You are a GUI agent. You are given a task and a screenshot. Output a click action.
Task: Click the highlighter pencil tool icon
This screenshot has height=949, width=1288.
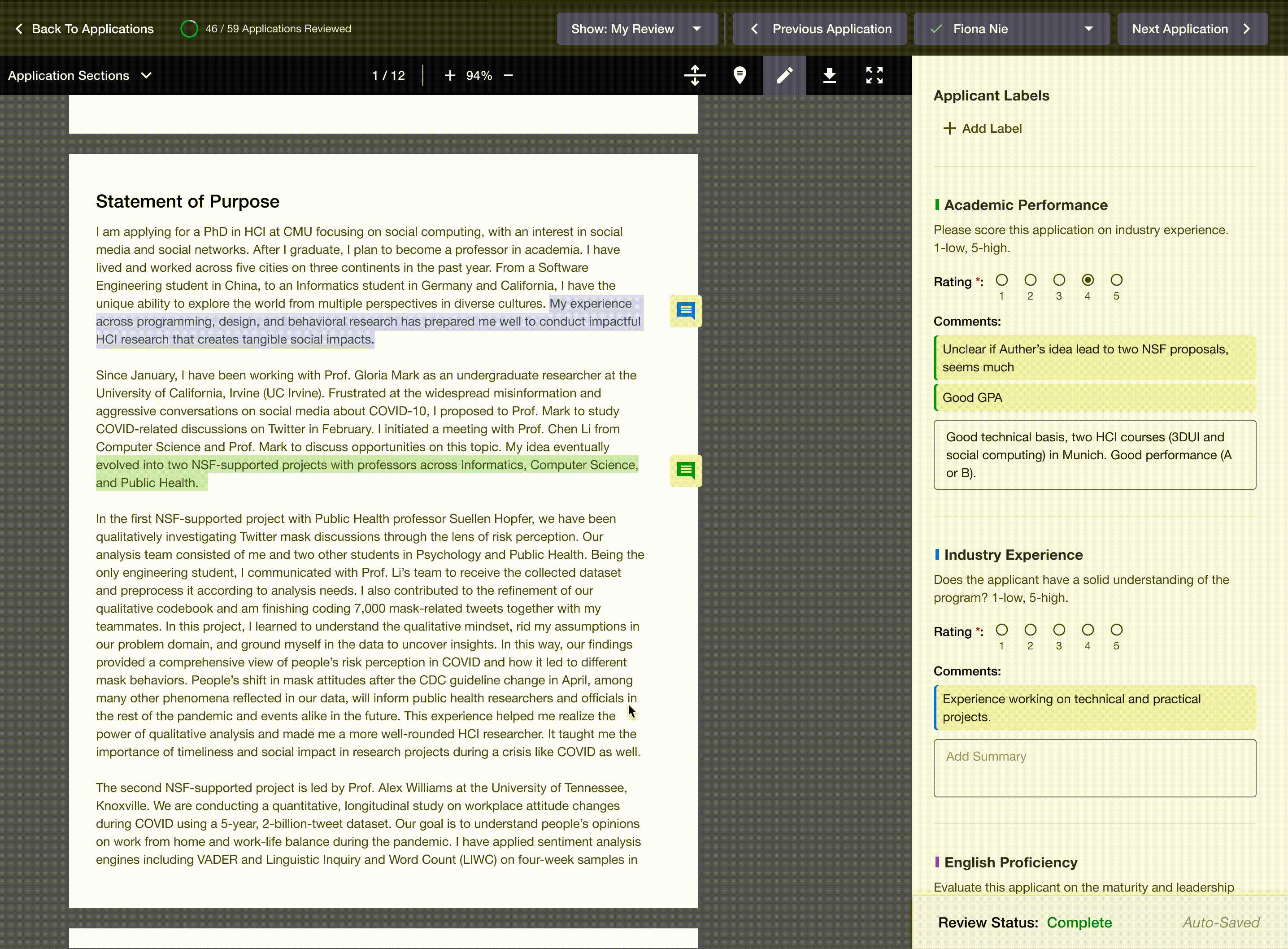[784, 75]
